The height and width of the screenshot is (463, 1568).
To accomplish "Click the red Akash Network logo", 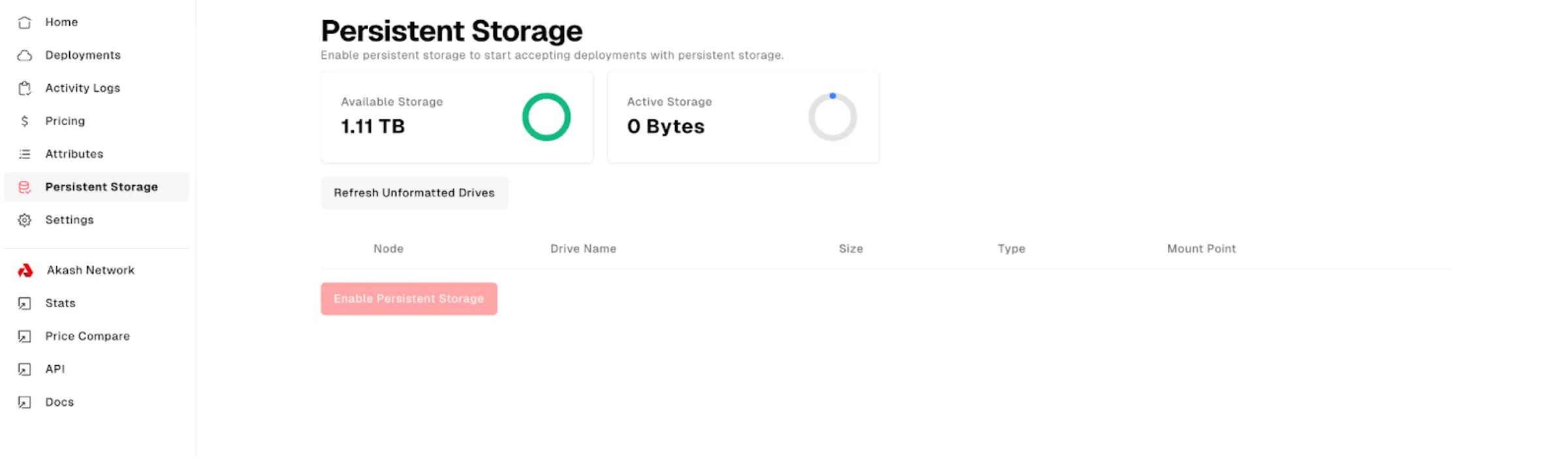I will 25,271.
